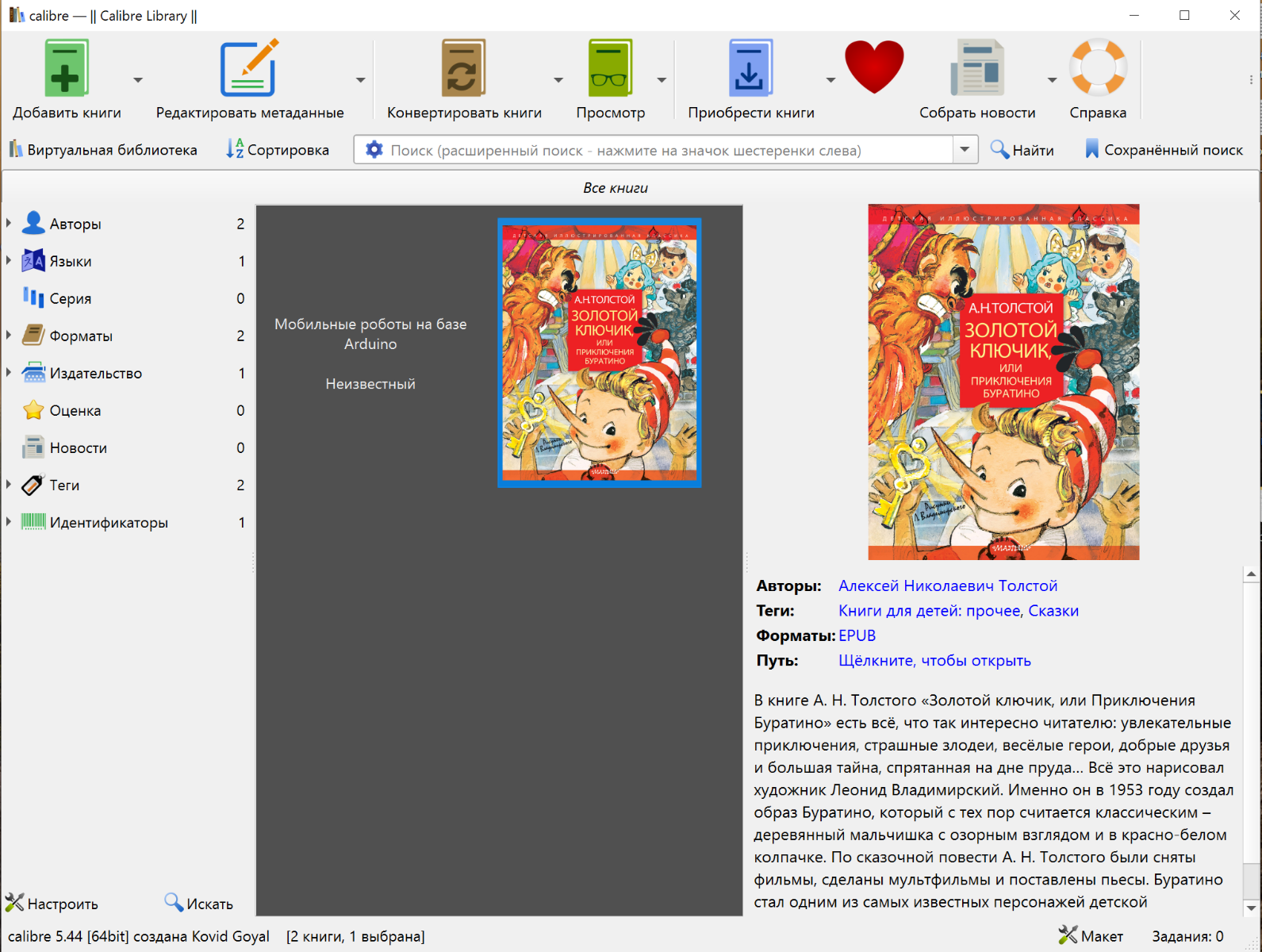The width and height of the screenshot is (1262, 952).
Task: Open the book viewer with glasses icon
Action: 610,69
